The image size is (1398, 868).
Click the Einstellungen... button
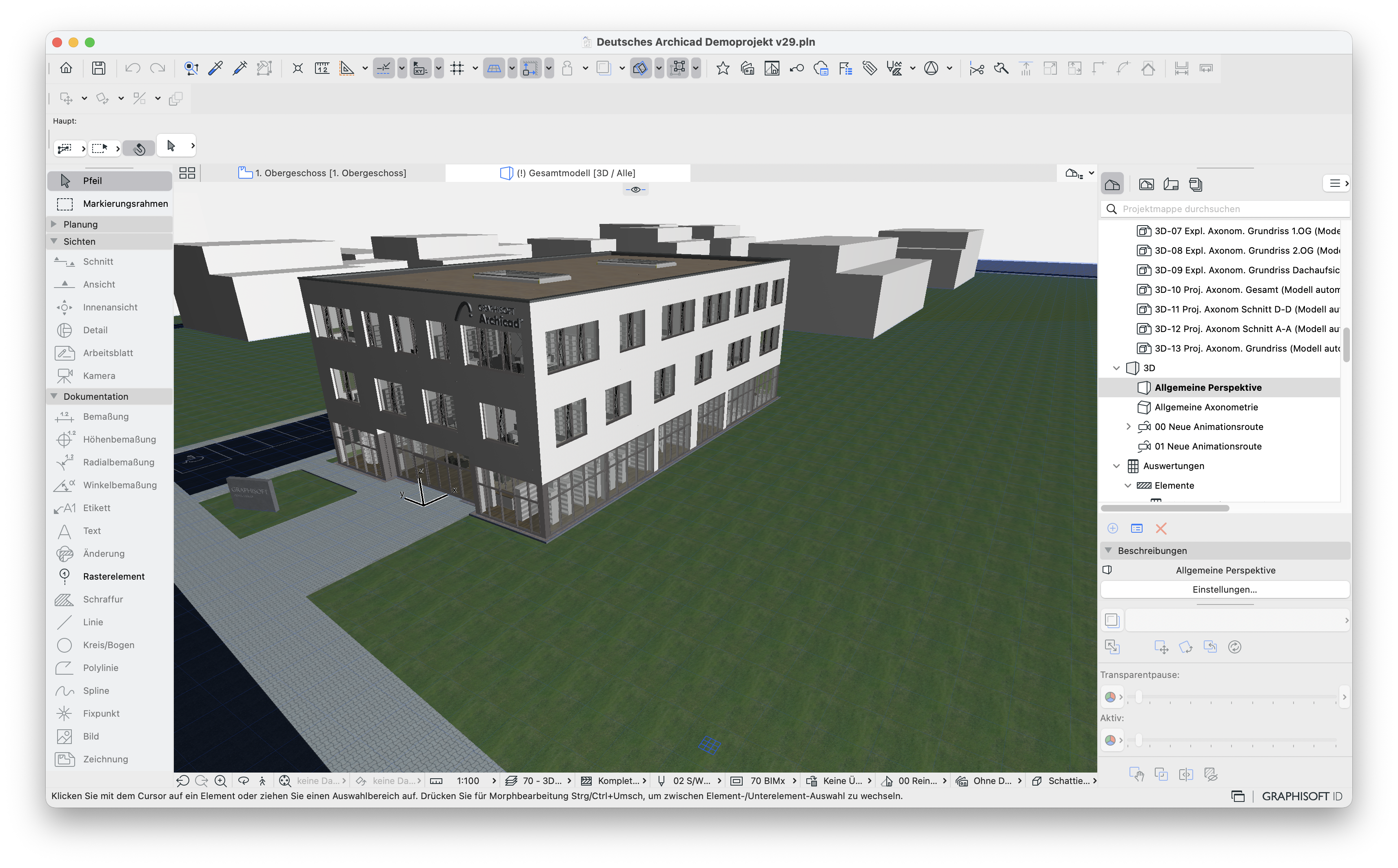tap(1225, 589)
